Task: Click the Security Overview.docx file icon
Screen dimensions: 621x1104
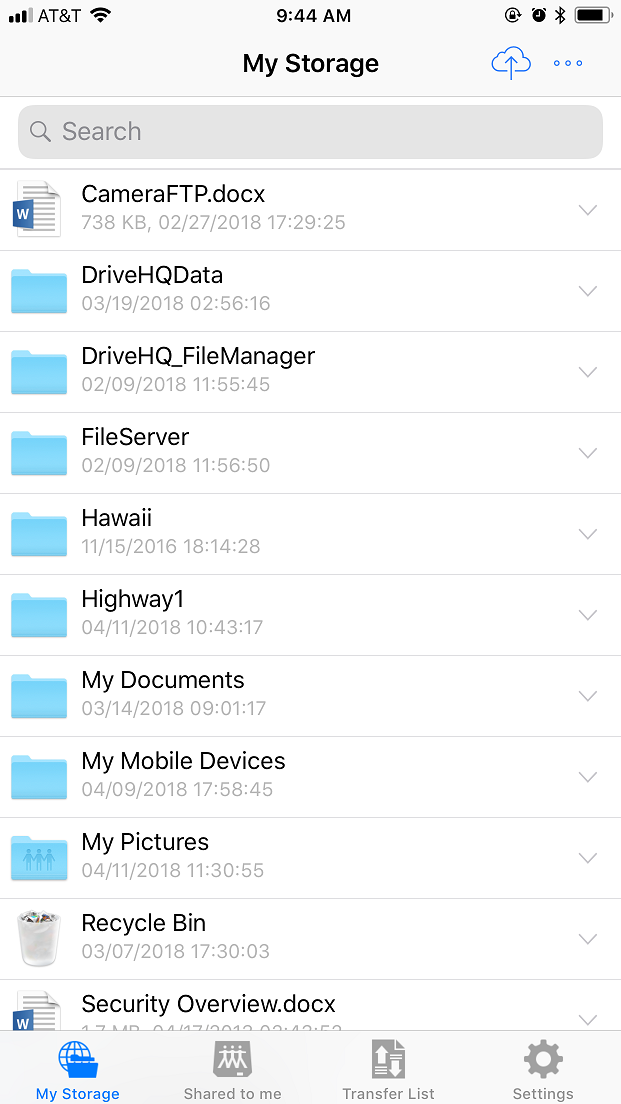Action: [x=38, y=1010]
